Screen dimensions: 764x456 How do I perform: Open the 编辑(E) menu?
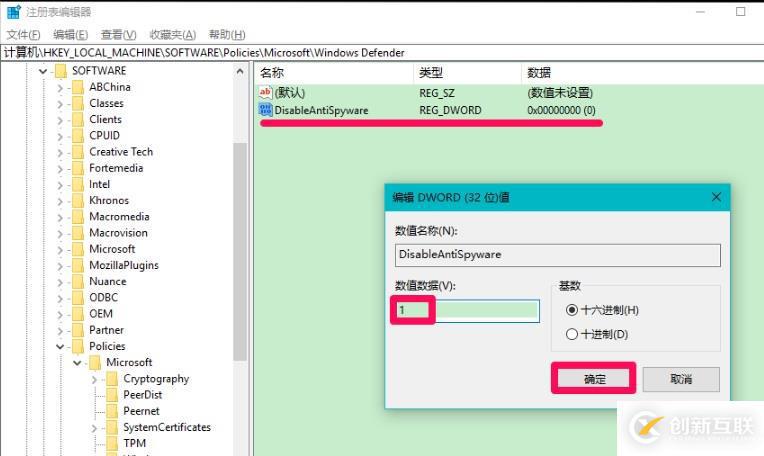[71, 35]
